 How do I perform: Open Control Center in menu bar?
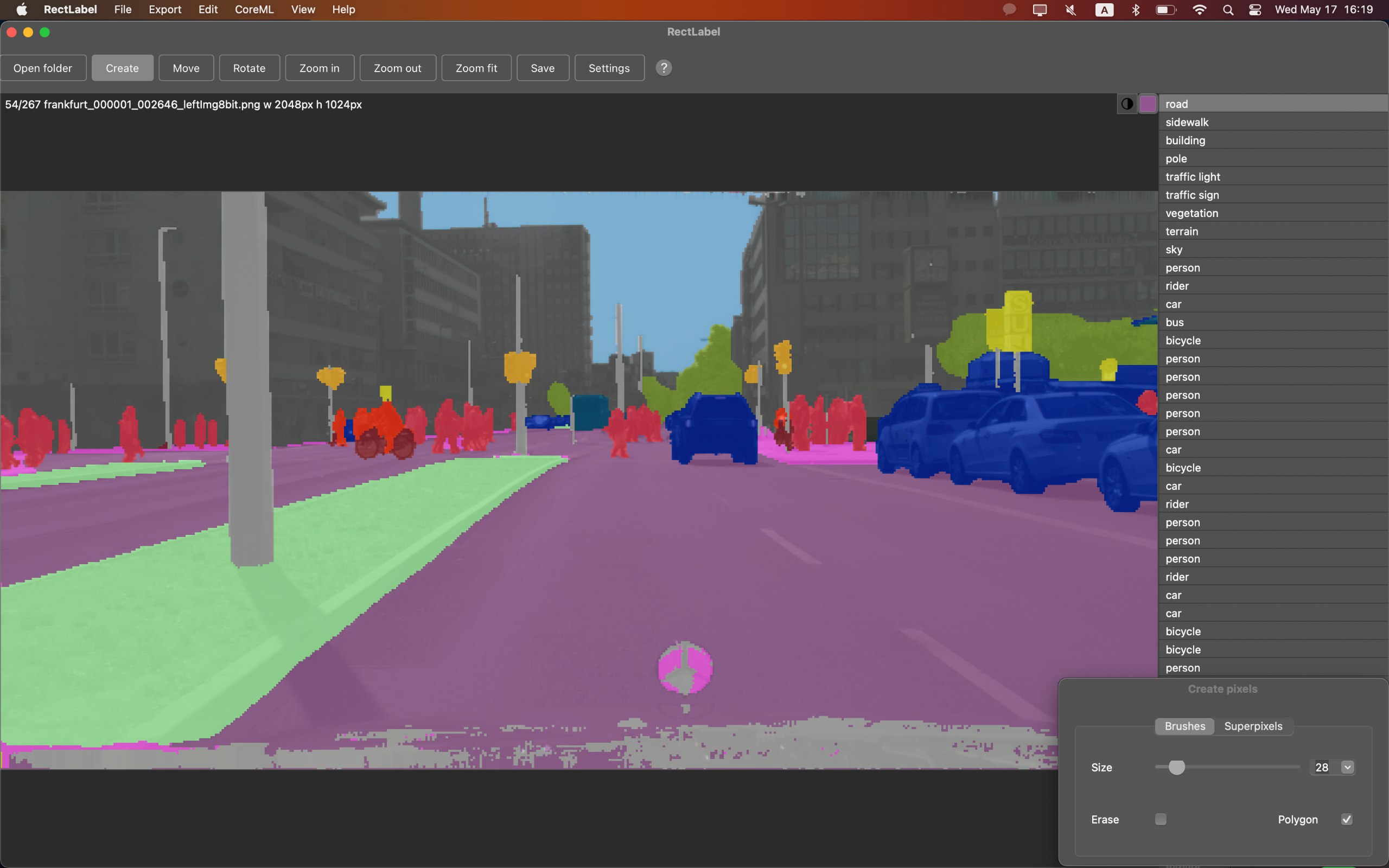coord(1254,10)
